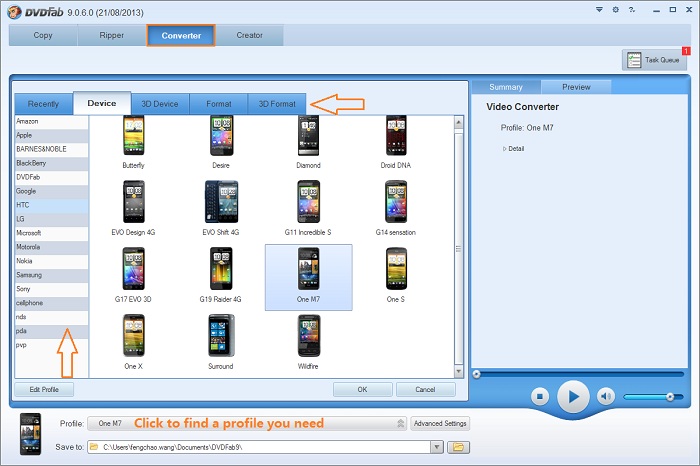The height and width of the screenshot is (466, 700).
Task: Open the title bar dropdown menu arrow
Action: (600, 9)
